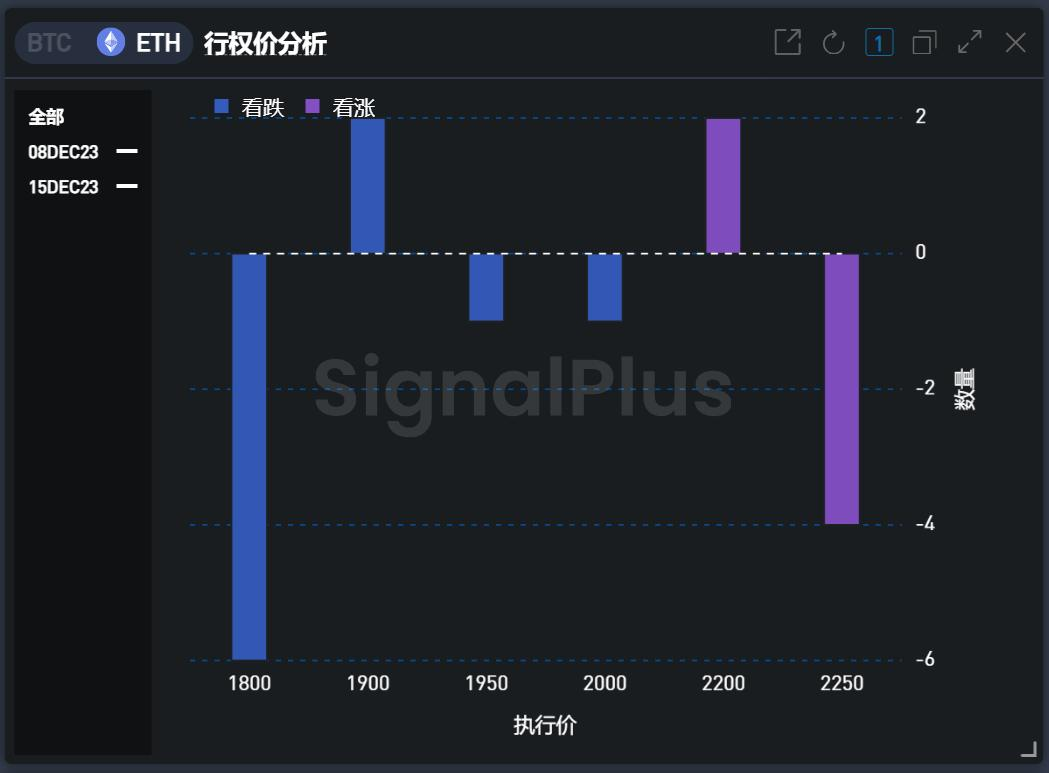
Task: Click the Ethereum diamond logo
Action: 110,42
